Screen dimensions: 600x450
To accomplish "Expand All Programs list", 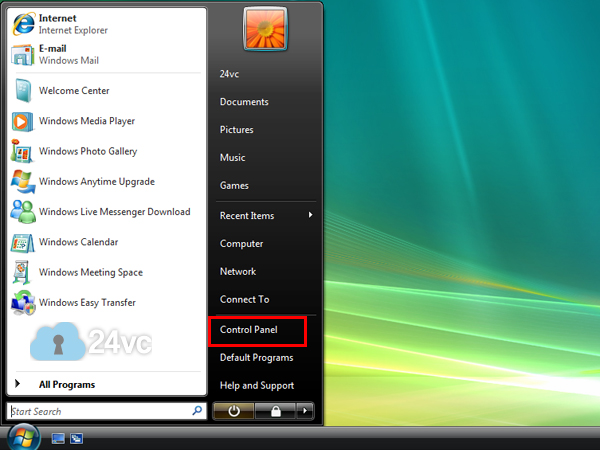I will click(x=67, y=385).
